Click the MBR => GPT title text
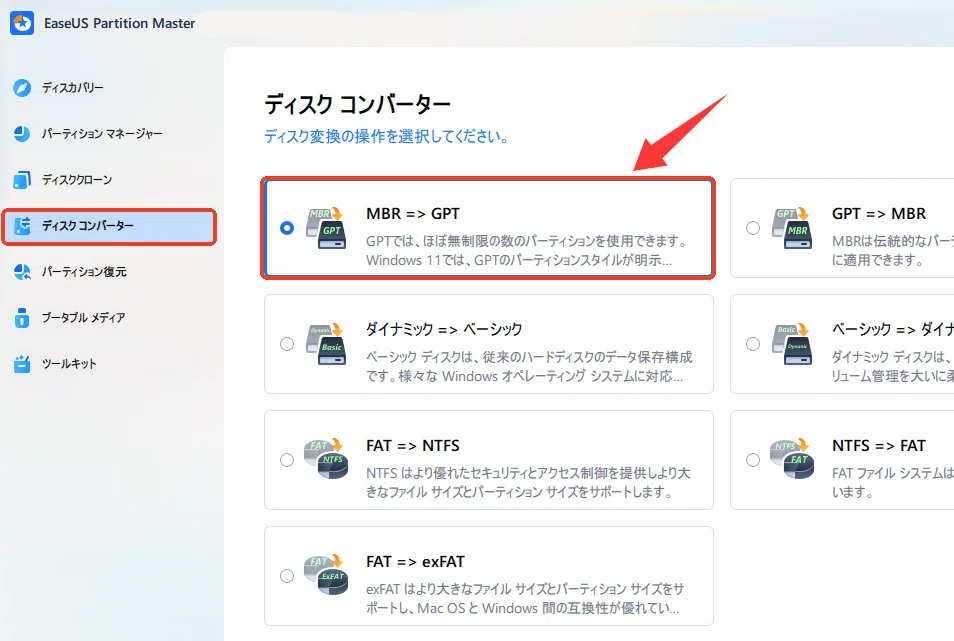 [413, 214]
